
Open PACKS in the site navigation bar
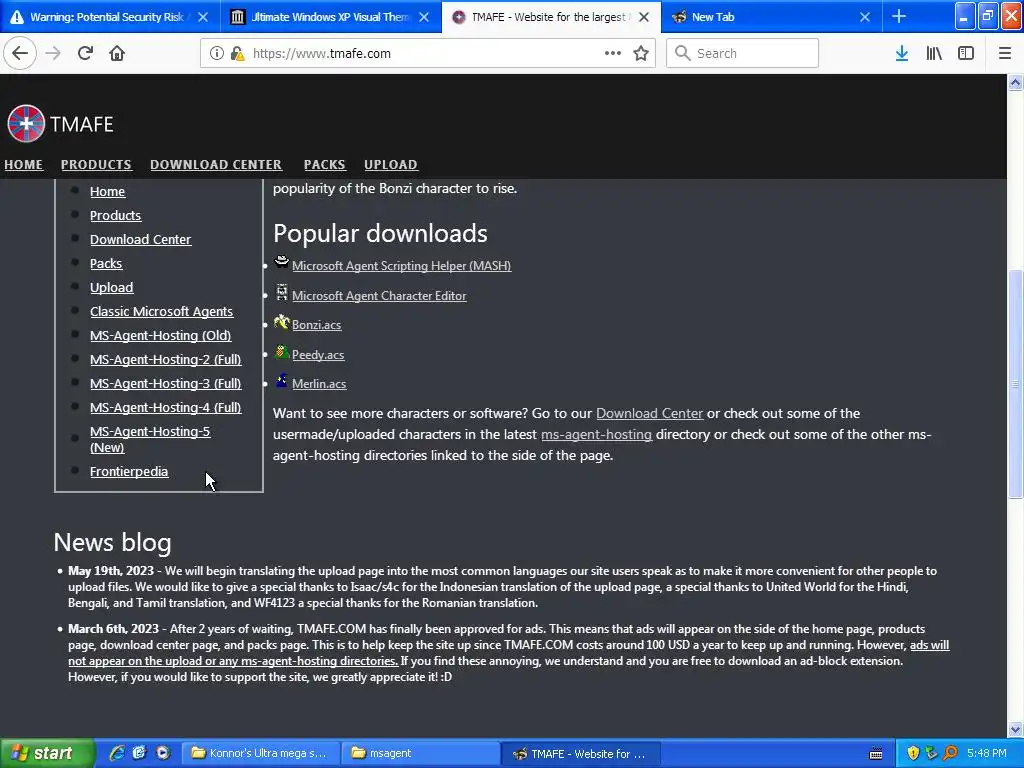[x=325, y=165]
